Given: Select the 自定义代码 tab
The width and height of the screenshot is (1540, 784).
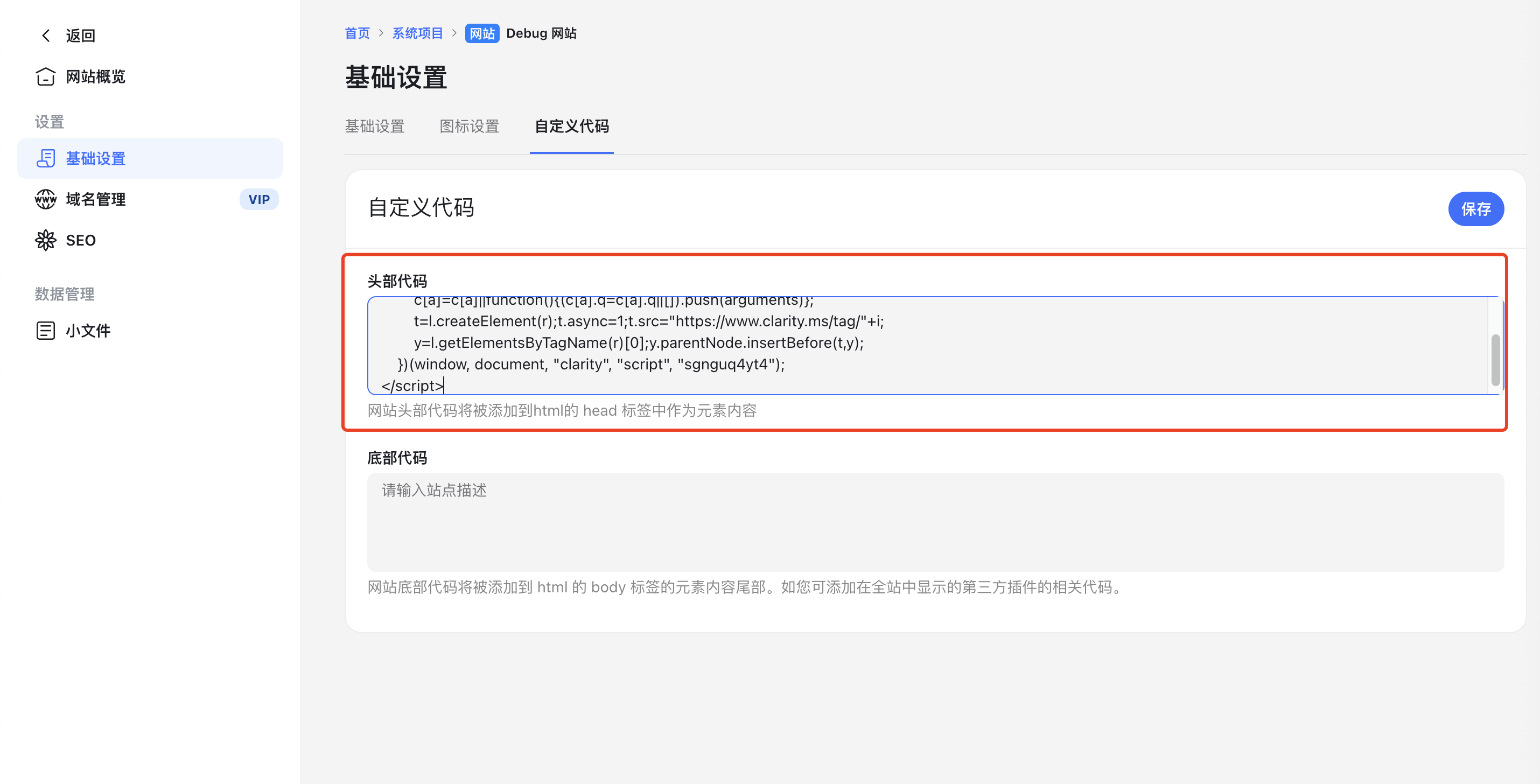Looking at the screenshot, I should point(571,126).
